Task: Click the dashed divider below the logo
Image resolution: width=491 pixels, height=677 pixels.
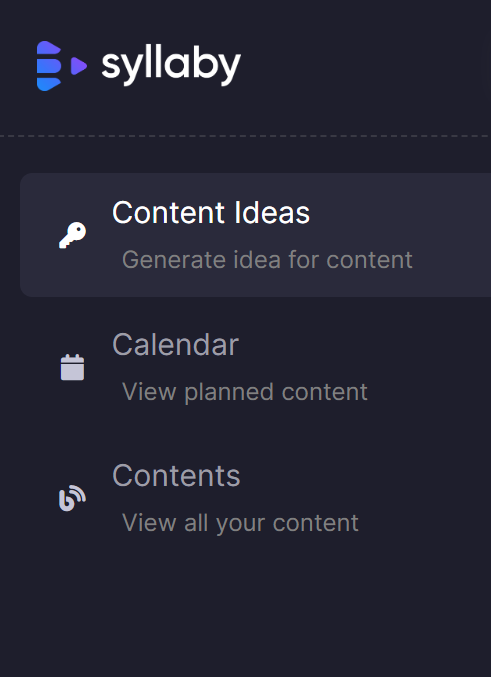Action: pyautogui.click(x=245, y=136)
